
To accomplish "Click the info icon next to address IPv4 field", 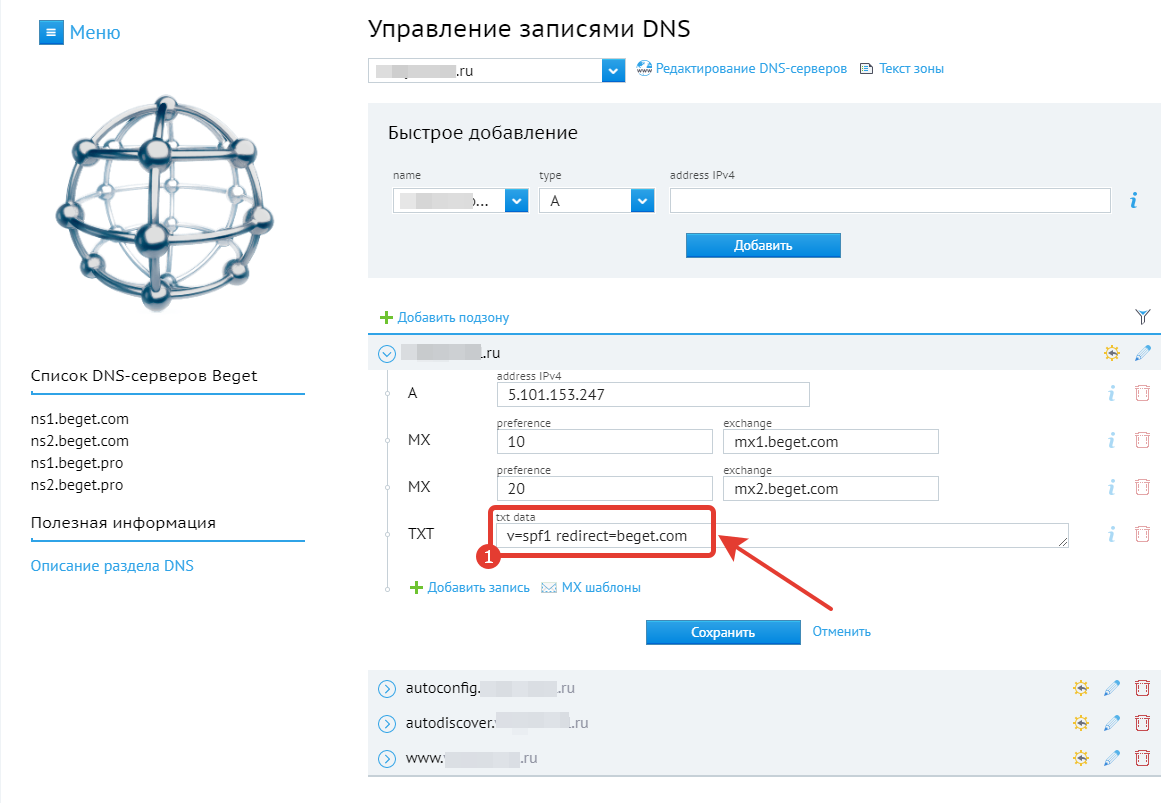I will coord(1133,200).
